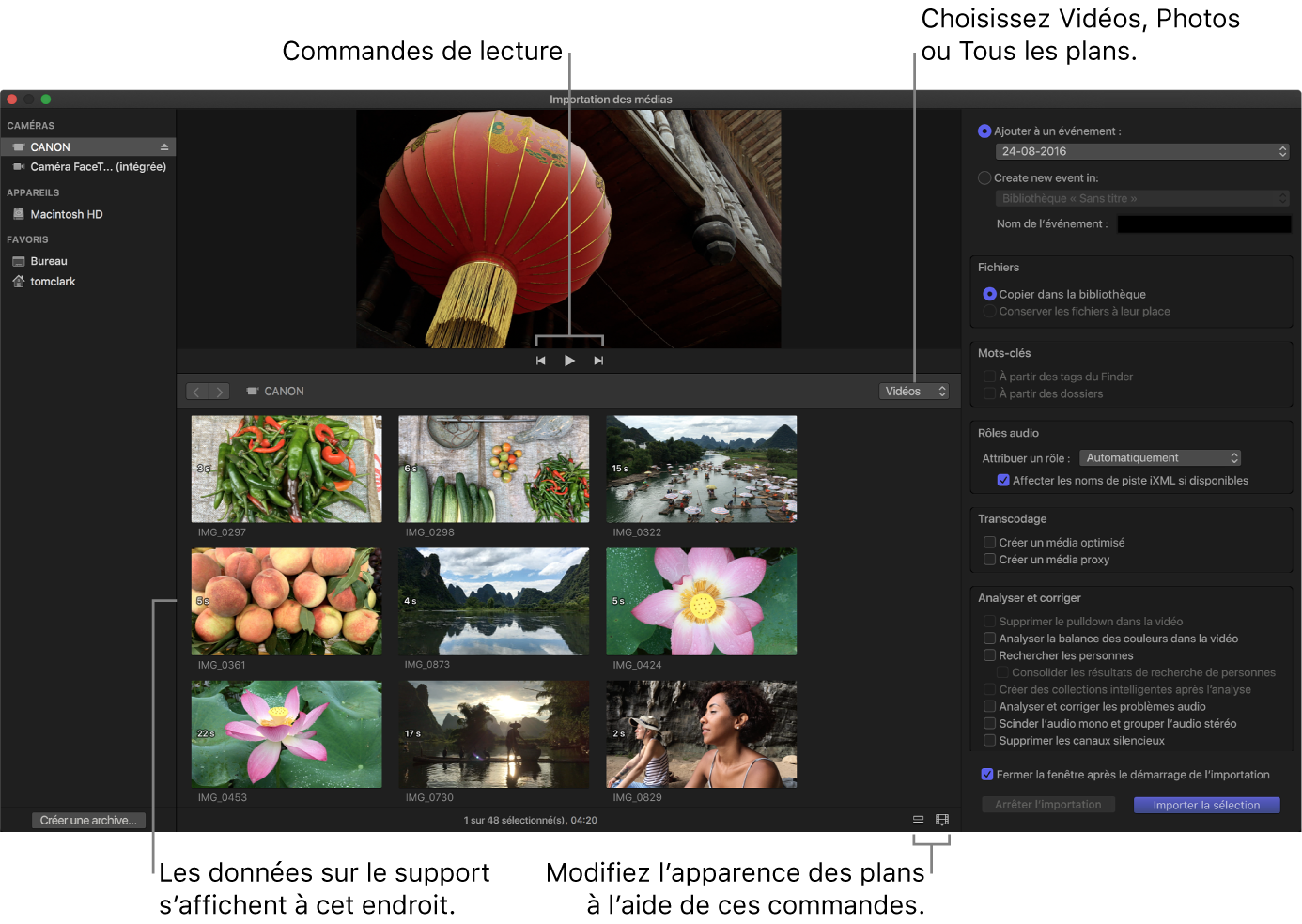Screen dimensions: 1302x924
Task: Open the Vidéos filter dropdown
Action: [912, 391]
